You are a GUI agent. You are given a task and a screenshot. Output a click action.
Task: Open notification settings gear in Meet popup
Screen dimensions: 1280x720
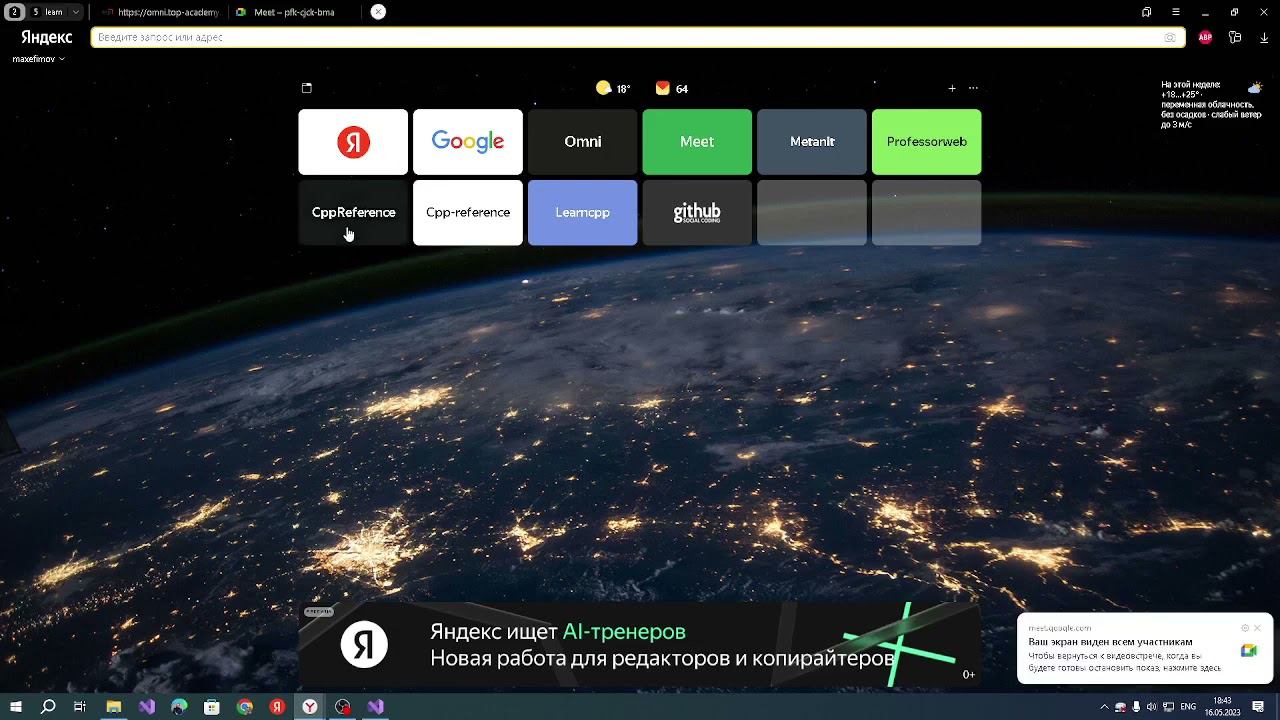1245,628
